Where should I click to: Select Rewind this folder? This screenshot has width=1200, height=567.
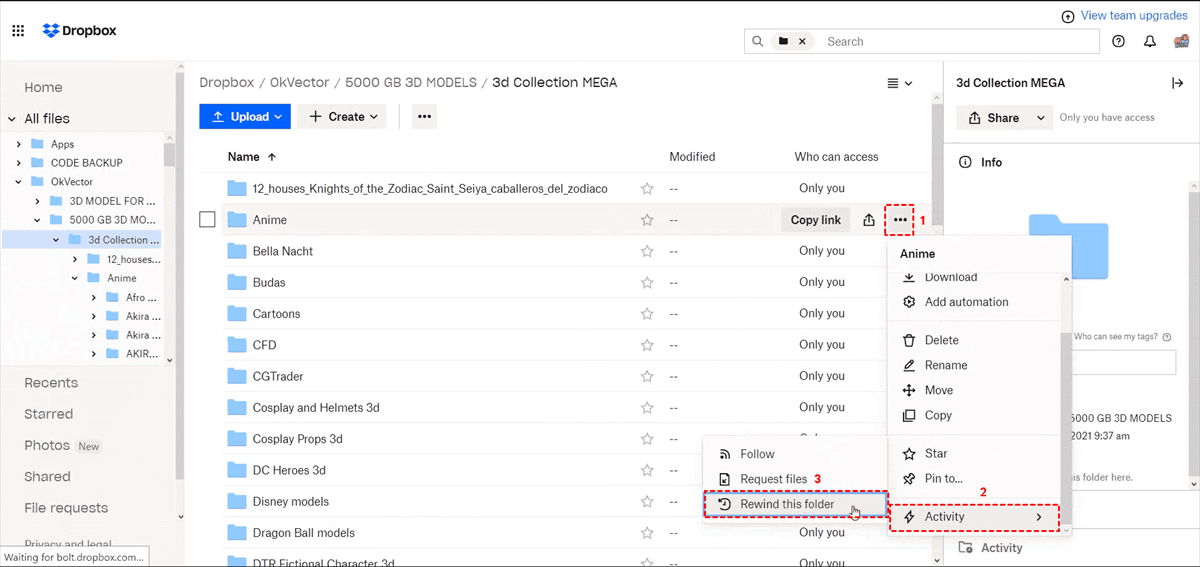796,505
